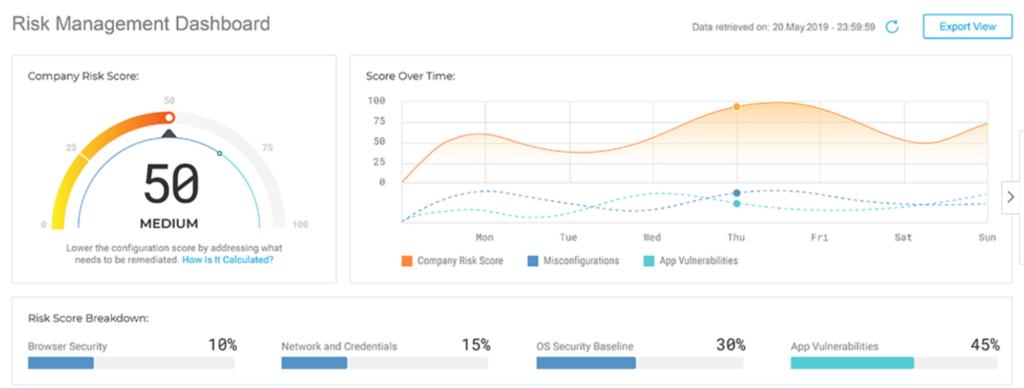Image resolution: width=1024 pixels, height=388 pixels.
Task: Click the large 50 risk score number
Action: click(169, 185)
